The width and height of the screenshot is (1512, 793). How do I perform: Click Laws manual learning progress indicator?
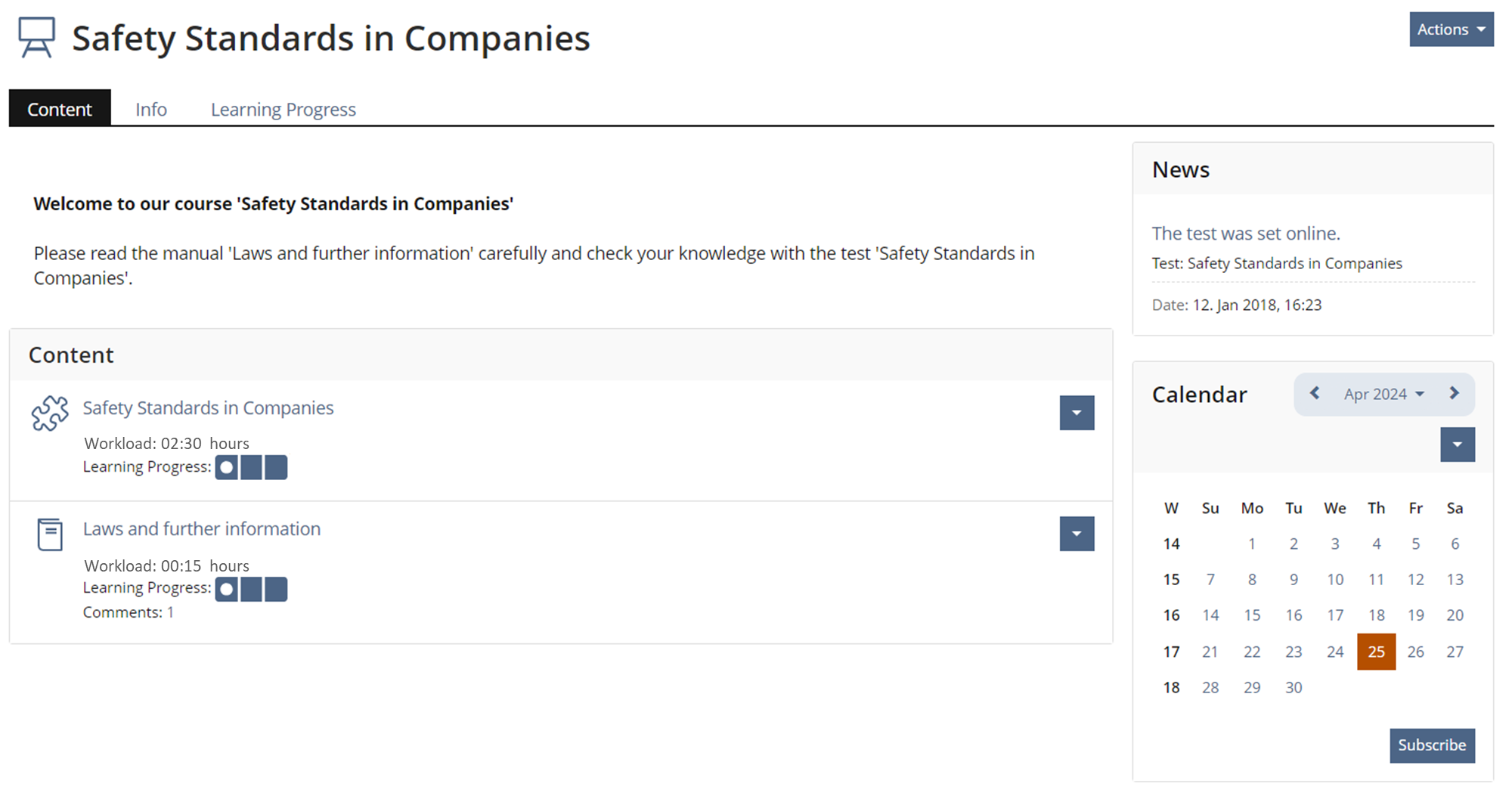tap(251, 590)
